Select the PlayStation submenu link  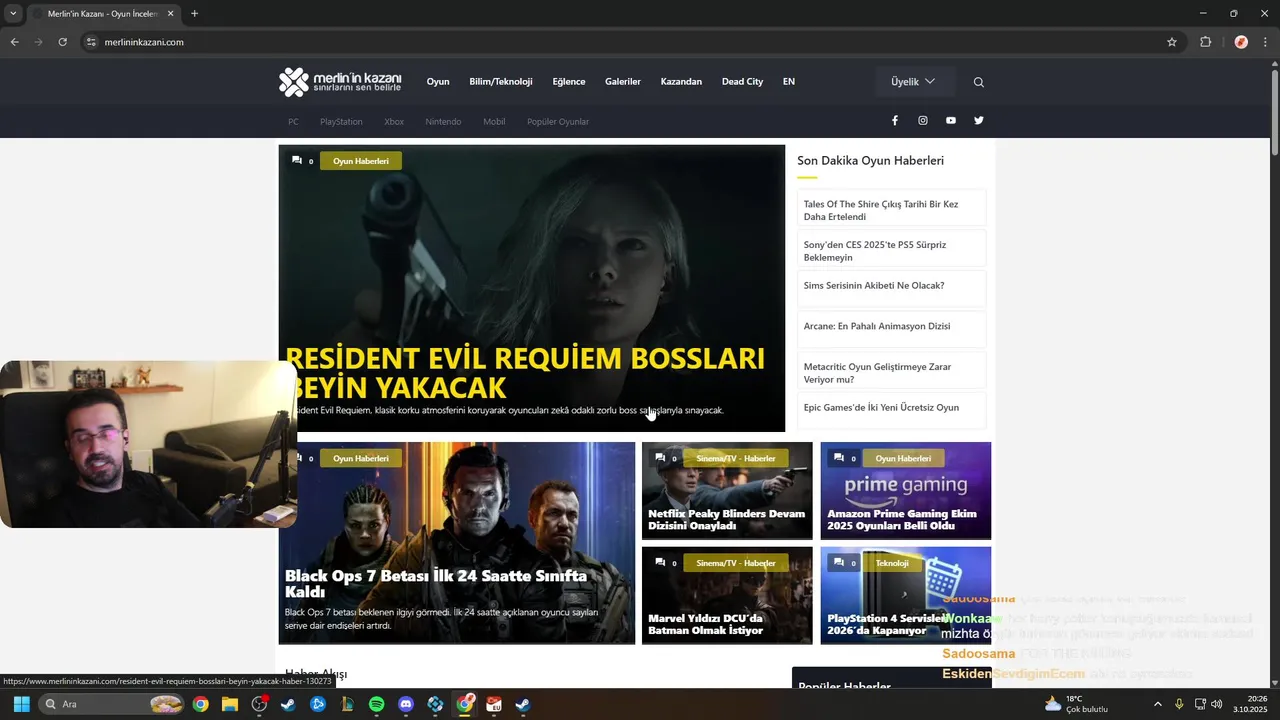[341, 122]
